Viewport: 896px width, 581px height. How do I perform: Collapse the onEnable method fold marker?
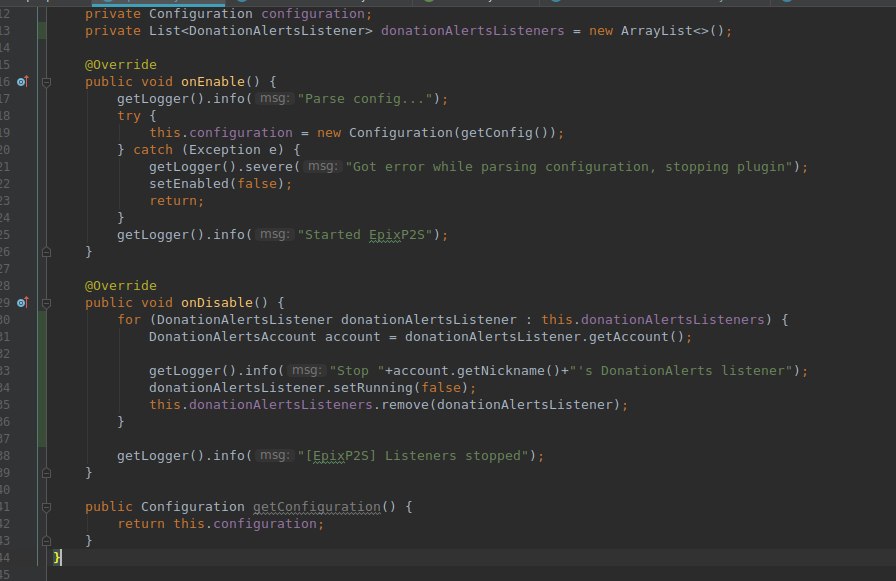click(x=46, y=82)
